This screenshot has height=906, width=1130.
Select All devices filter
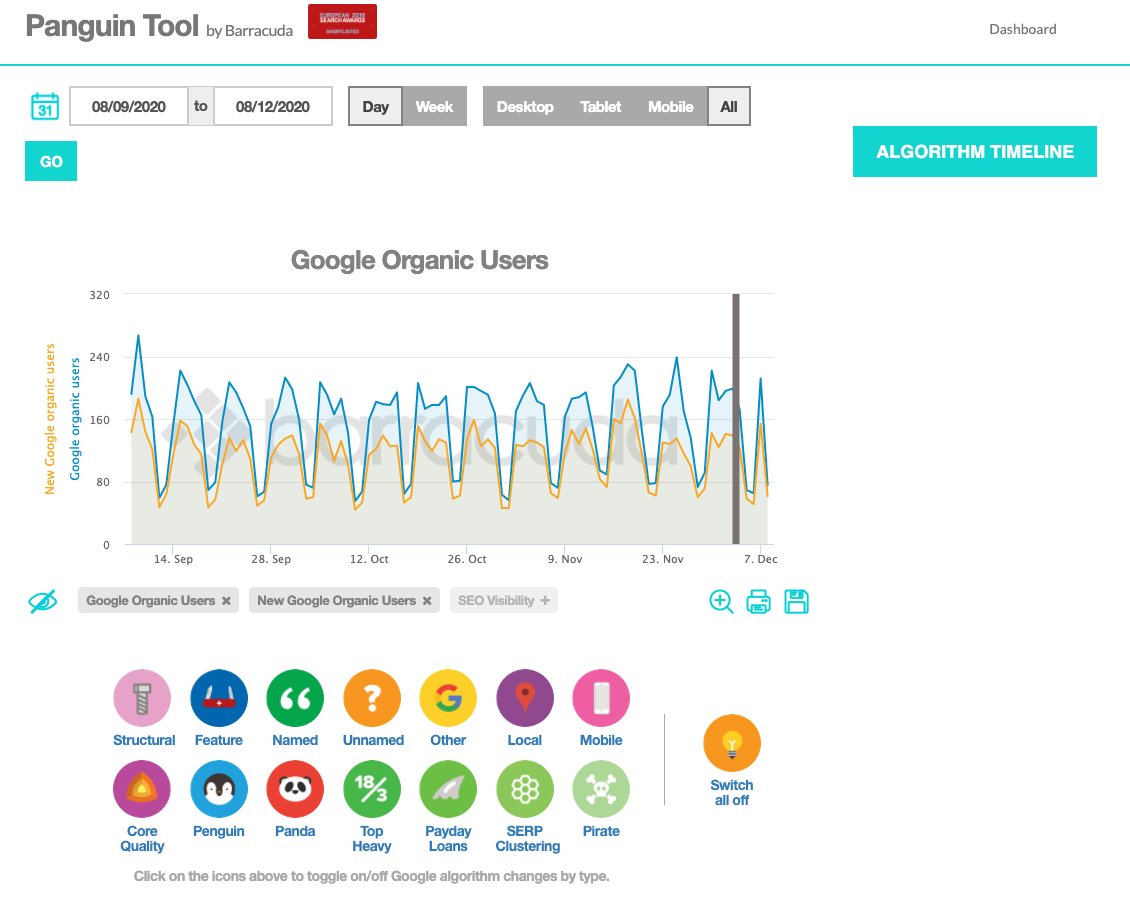(x=729, y=107)
